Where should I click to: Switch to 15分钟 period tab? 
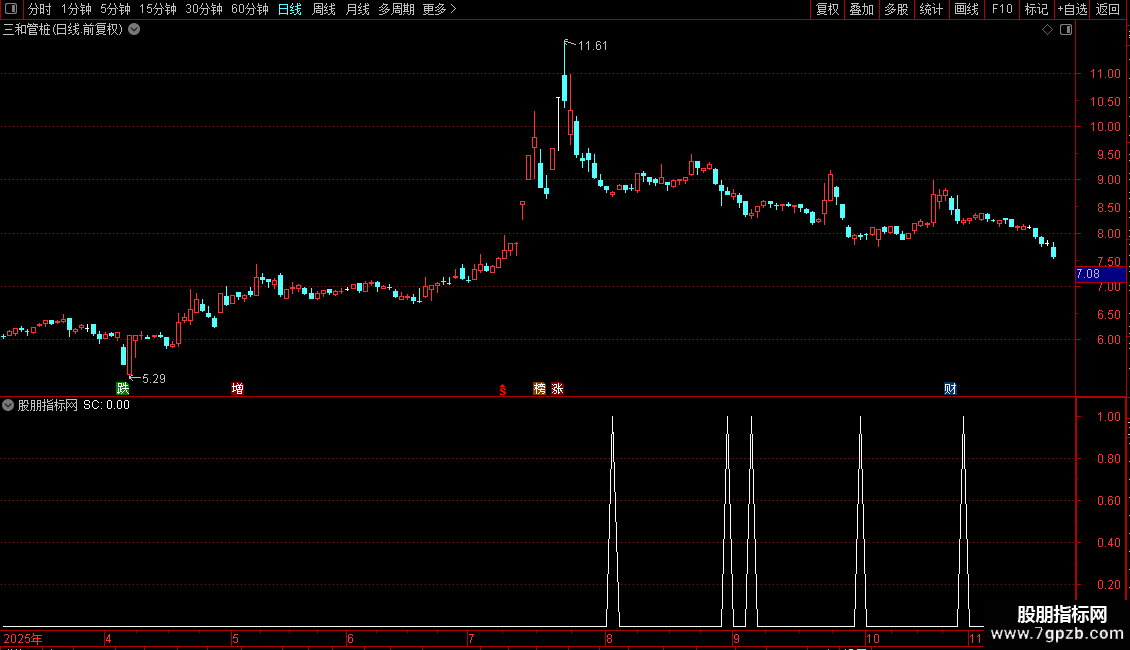[158, 9]
